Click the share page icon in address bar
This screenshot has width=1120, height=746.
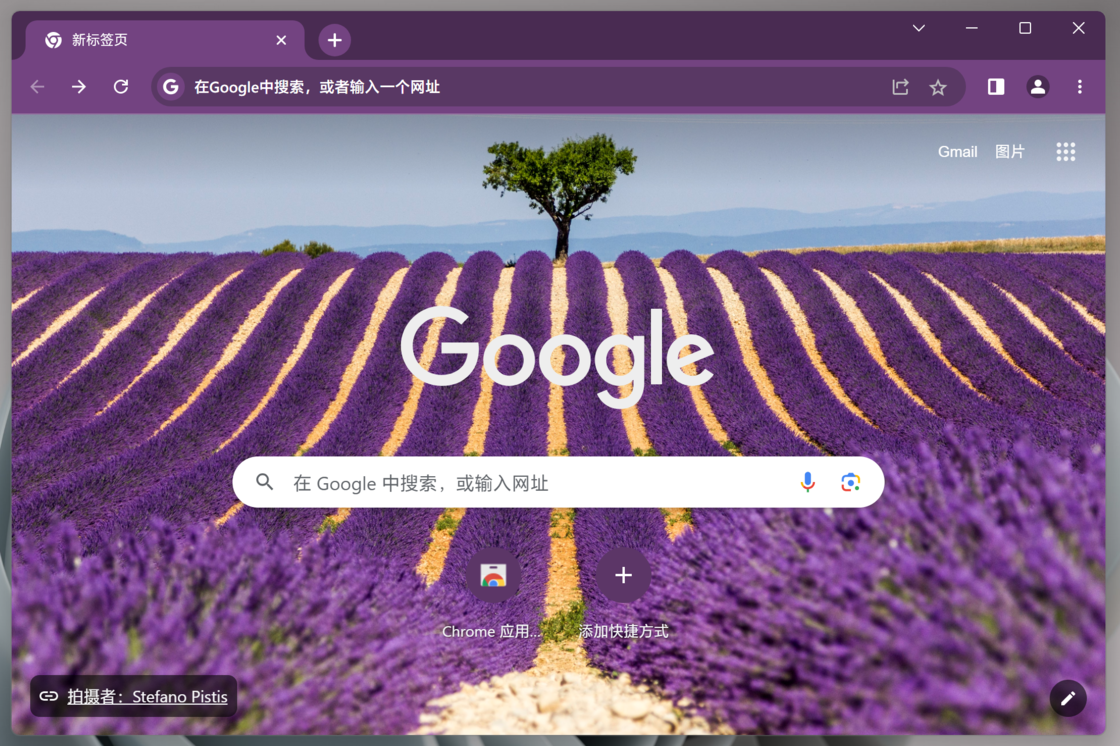pyautogui.click(x=900, y=87)
